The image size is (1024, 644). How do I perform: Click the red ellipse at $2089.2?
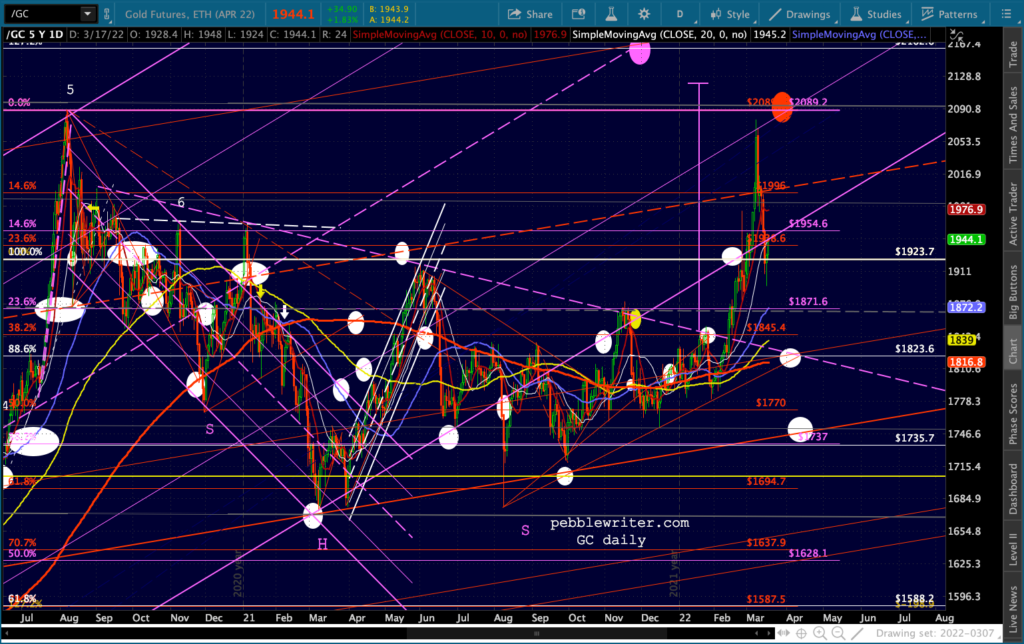pos(782,107)
